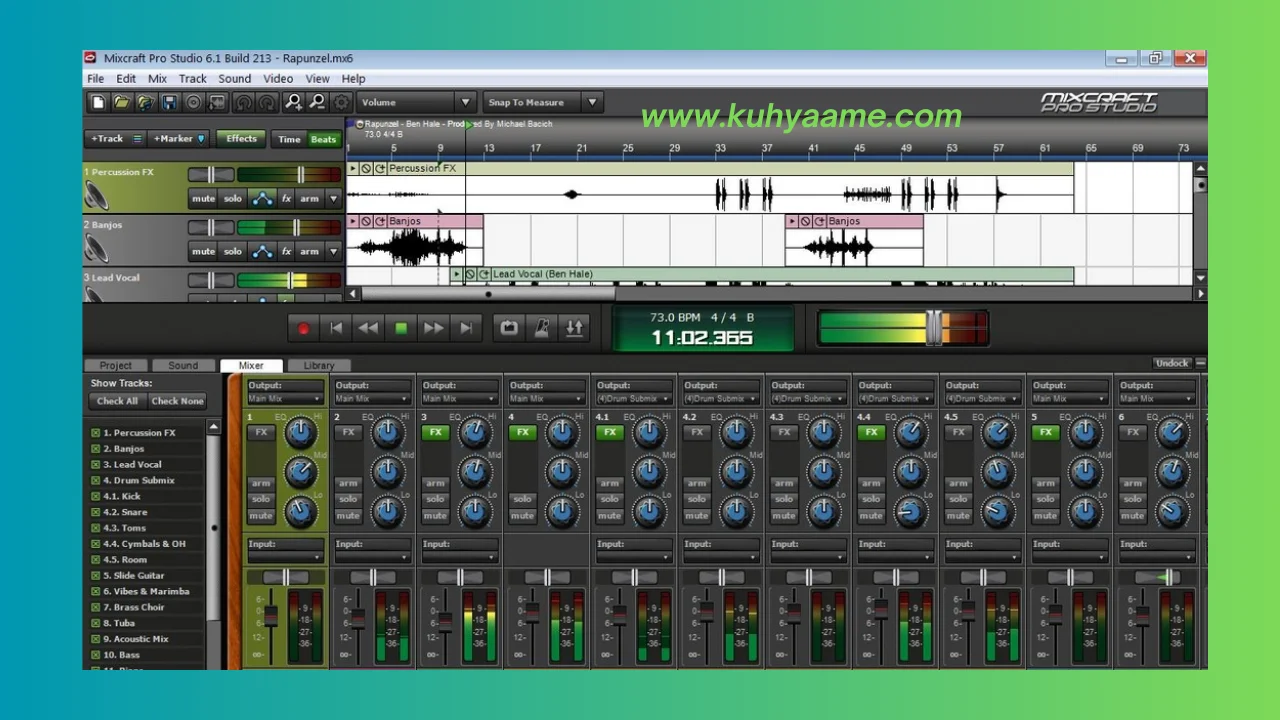Click the master volume slider handle

pyautogui.click(x=934, y=327)
